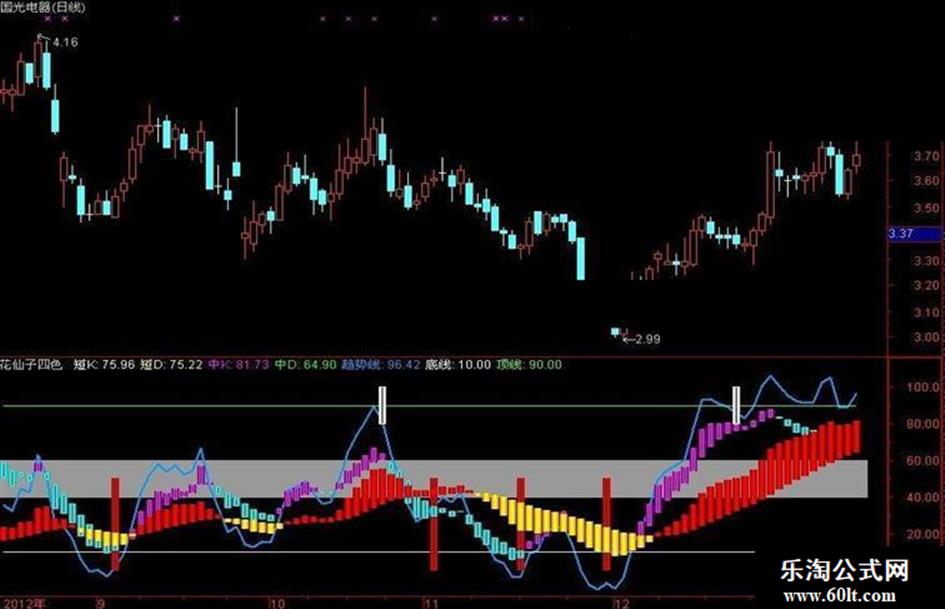
Task: Click the 顶线: 90.00 value
Action: 529,364
